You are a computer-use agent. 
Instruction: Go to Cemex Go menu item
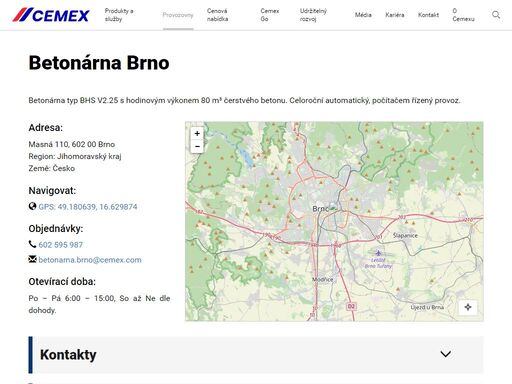click(x=270, y=15)
